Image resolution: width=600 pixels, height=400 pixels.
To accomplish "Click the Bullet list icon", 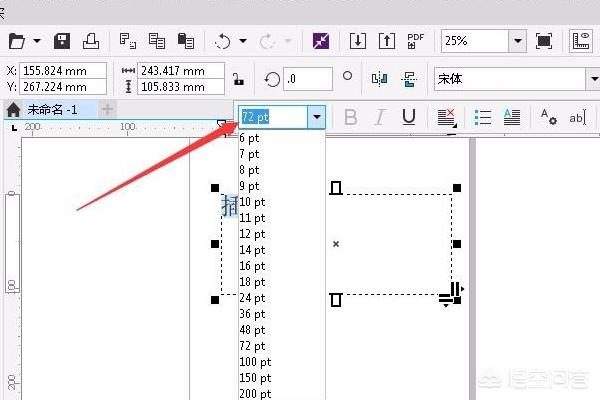I will pos(483,117).
